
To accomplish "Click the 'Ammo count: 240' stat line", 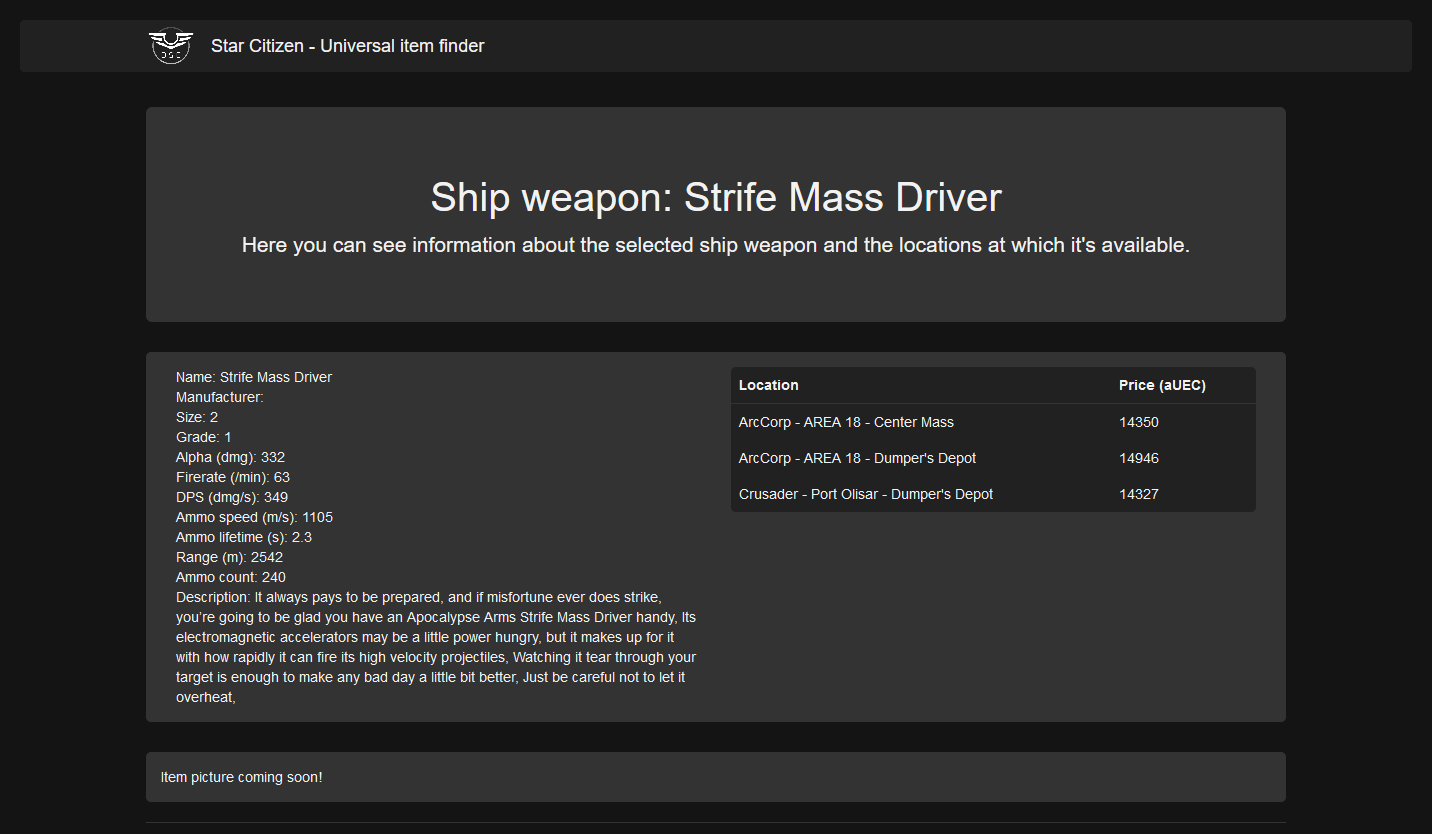I will coord(230,577).
